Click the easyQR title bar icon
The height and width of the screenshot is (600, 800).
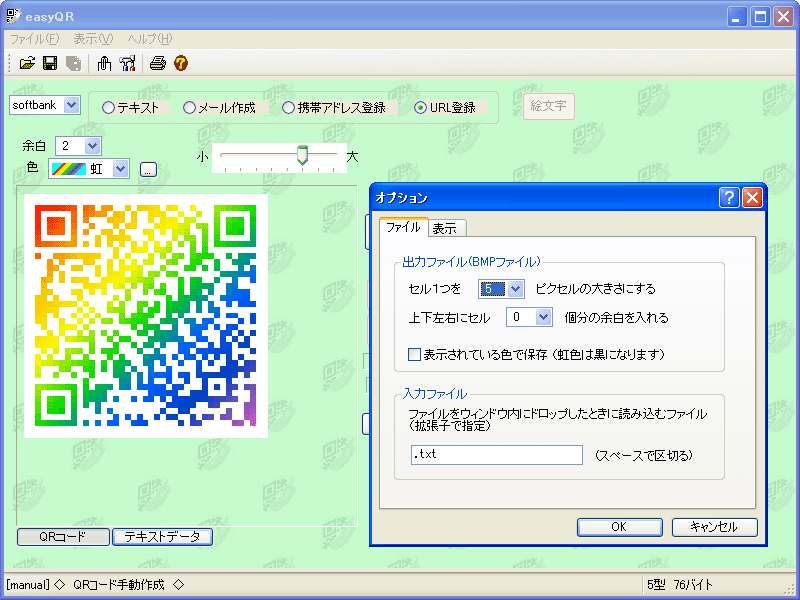point(14,16)
